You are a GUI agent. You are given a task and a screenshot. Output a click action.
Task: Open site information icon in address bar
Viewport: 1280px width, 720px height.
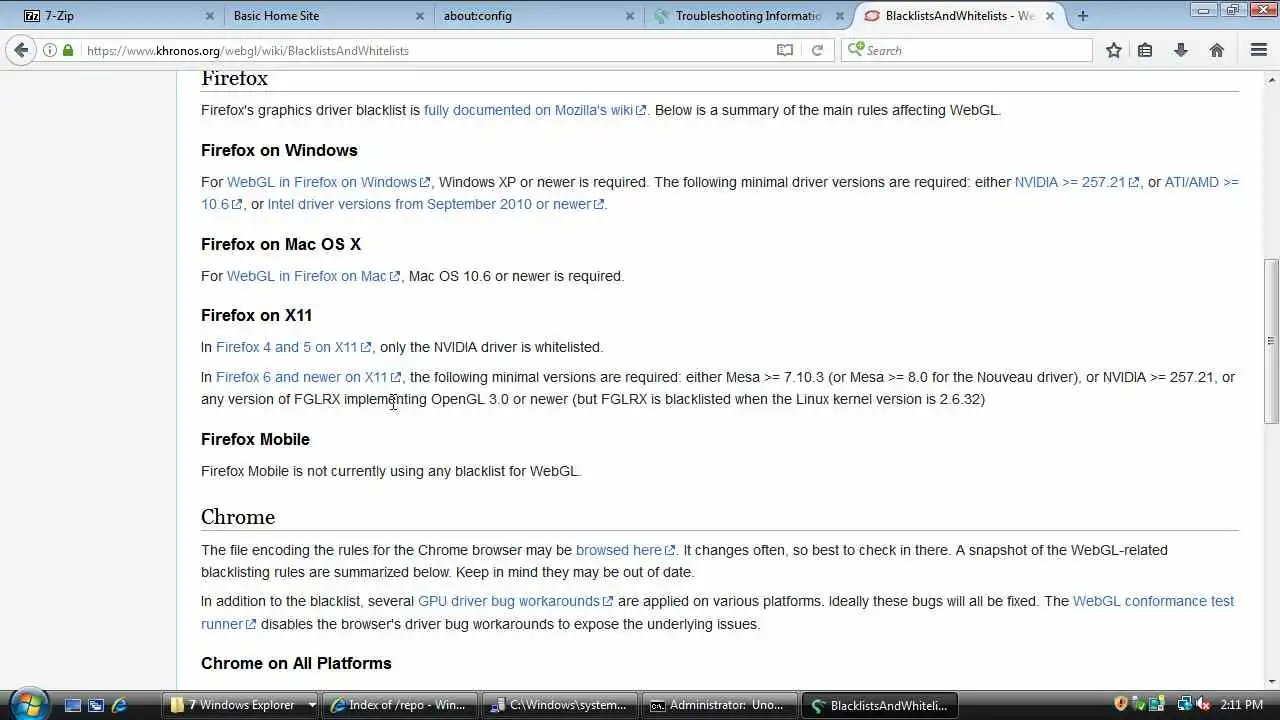(50, 50)
